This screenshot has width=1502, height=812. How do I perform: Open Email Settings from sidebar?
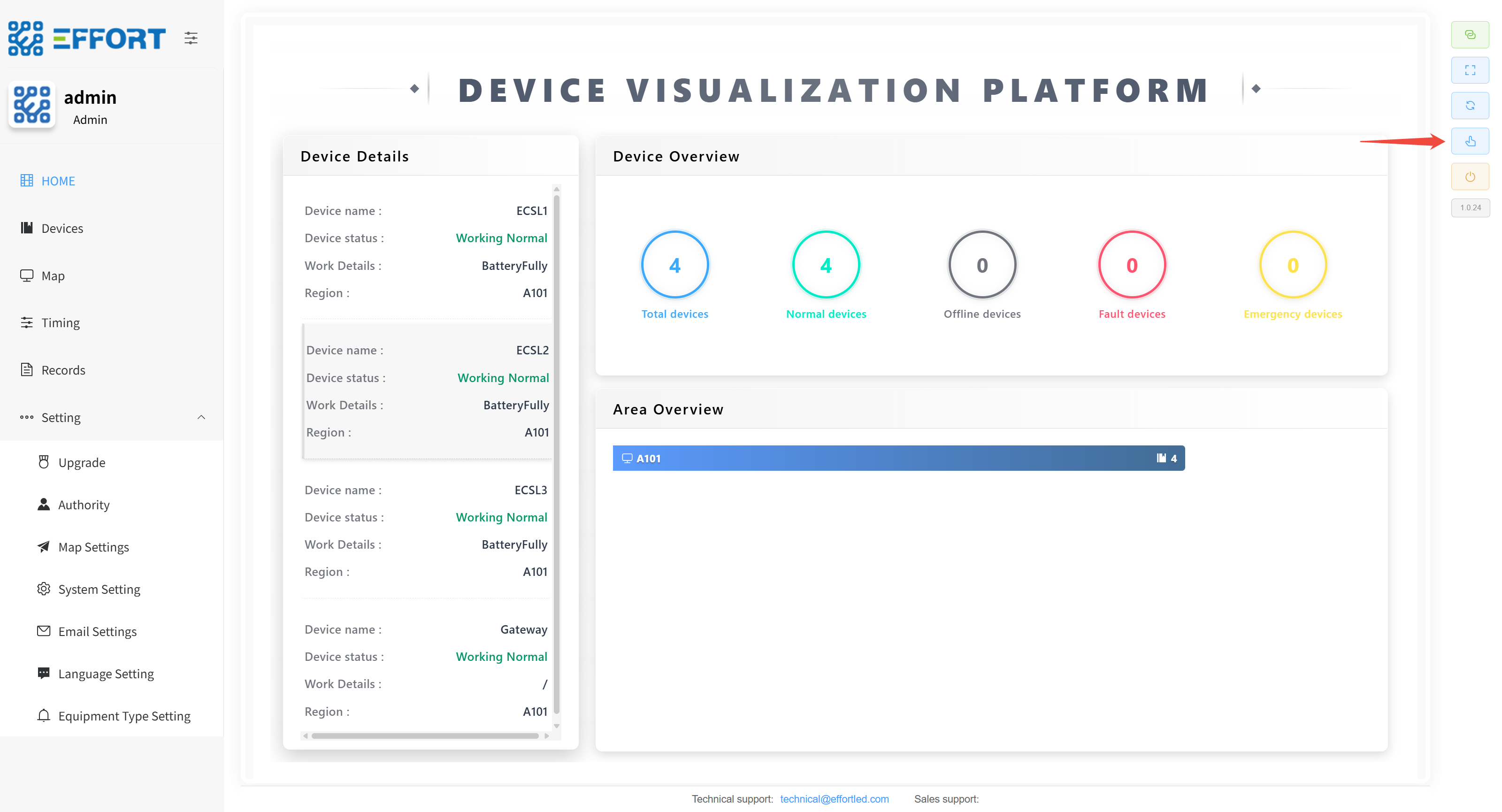click(x=97, y=631)
